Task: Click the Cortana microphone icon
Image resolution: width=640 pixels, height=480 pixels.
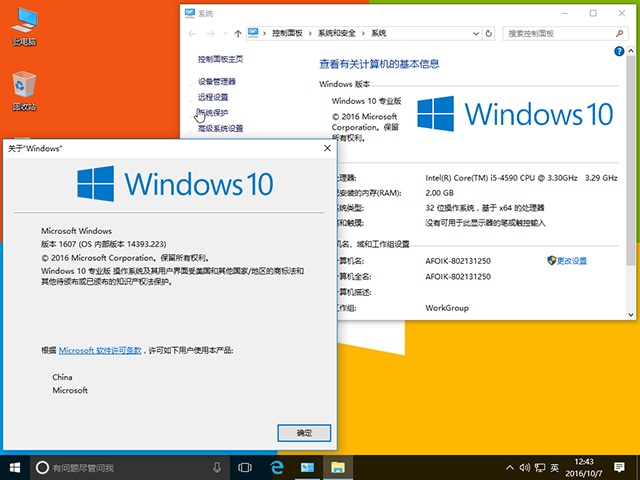Action: 217,467
